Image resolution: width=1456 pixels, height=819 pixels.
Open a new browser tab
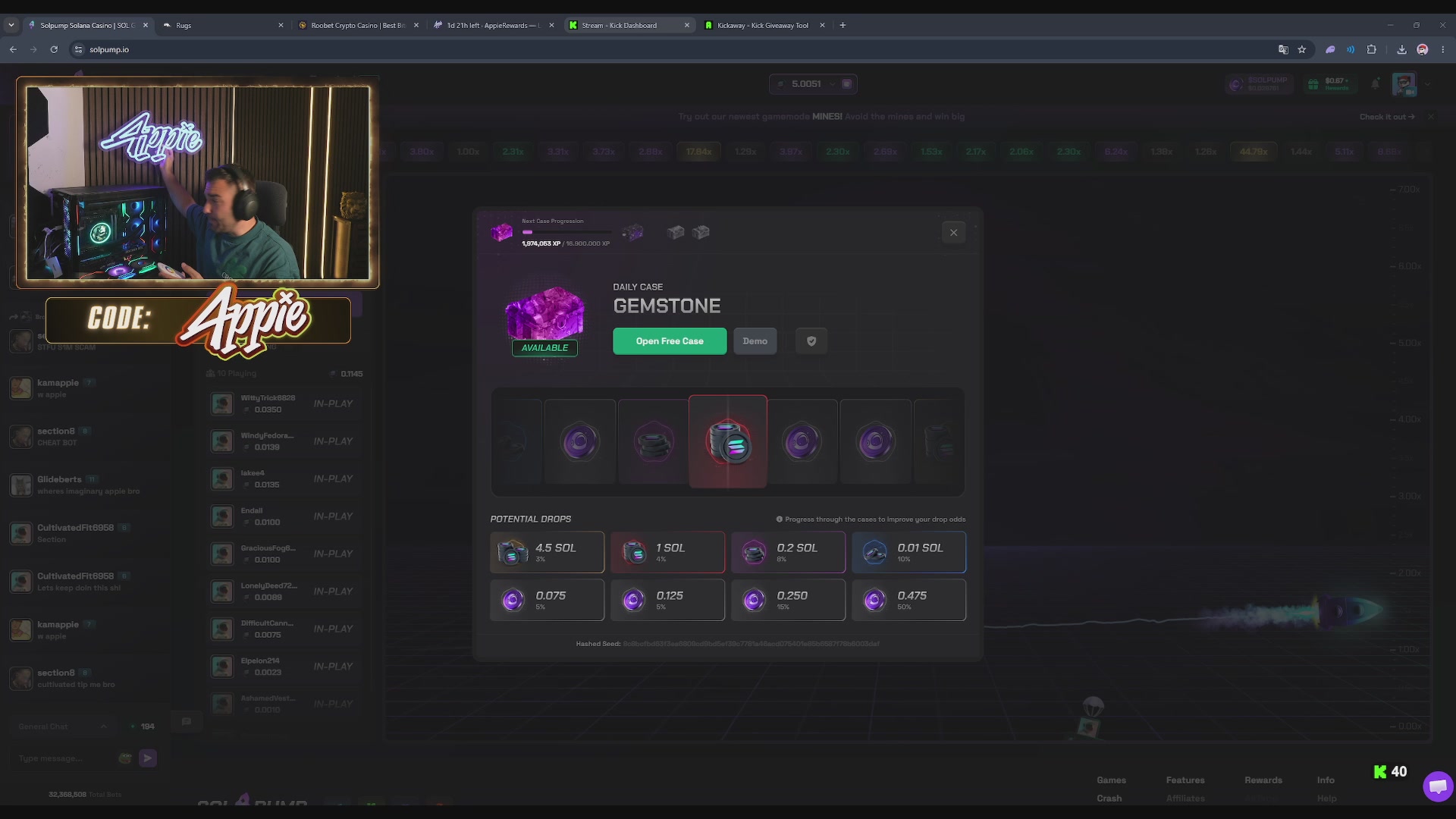[843, 25]
